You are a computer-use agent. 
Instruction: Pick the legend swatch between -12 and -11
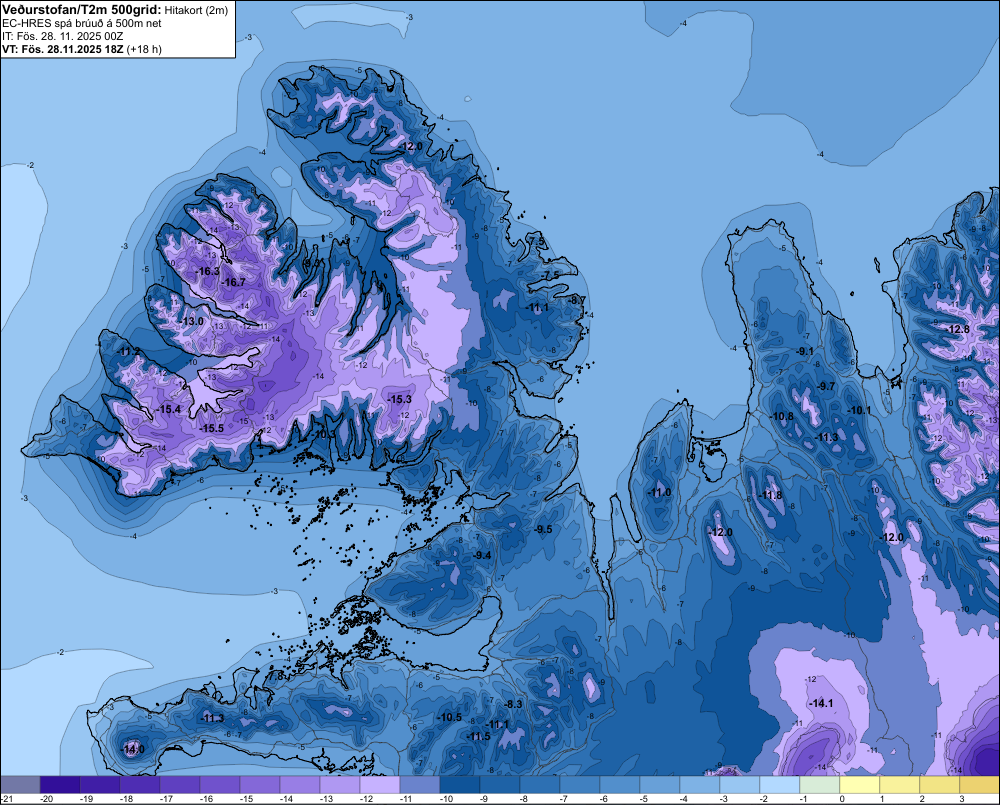pos(380,785)
